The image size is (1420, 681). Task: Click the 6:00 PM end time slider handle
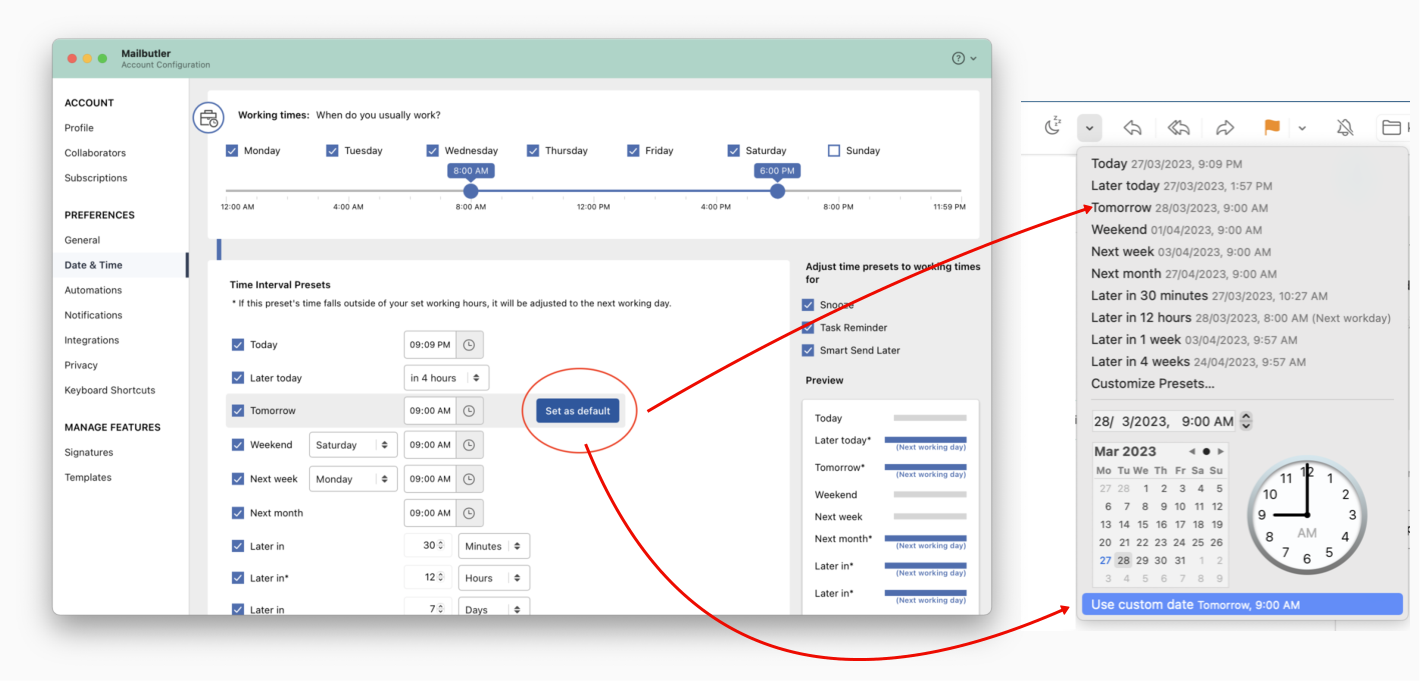[777, 191]
